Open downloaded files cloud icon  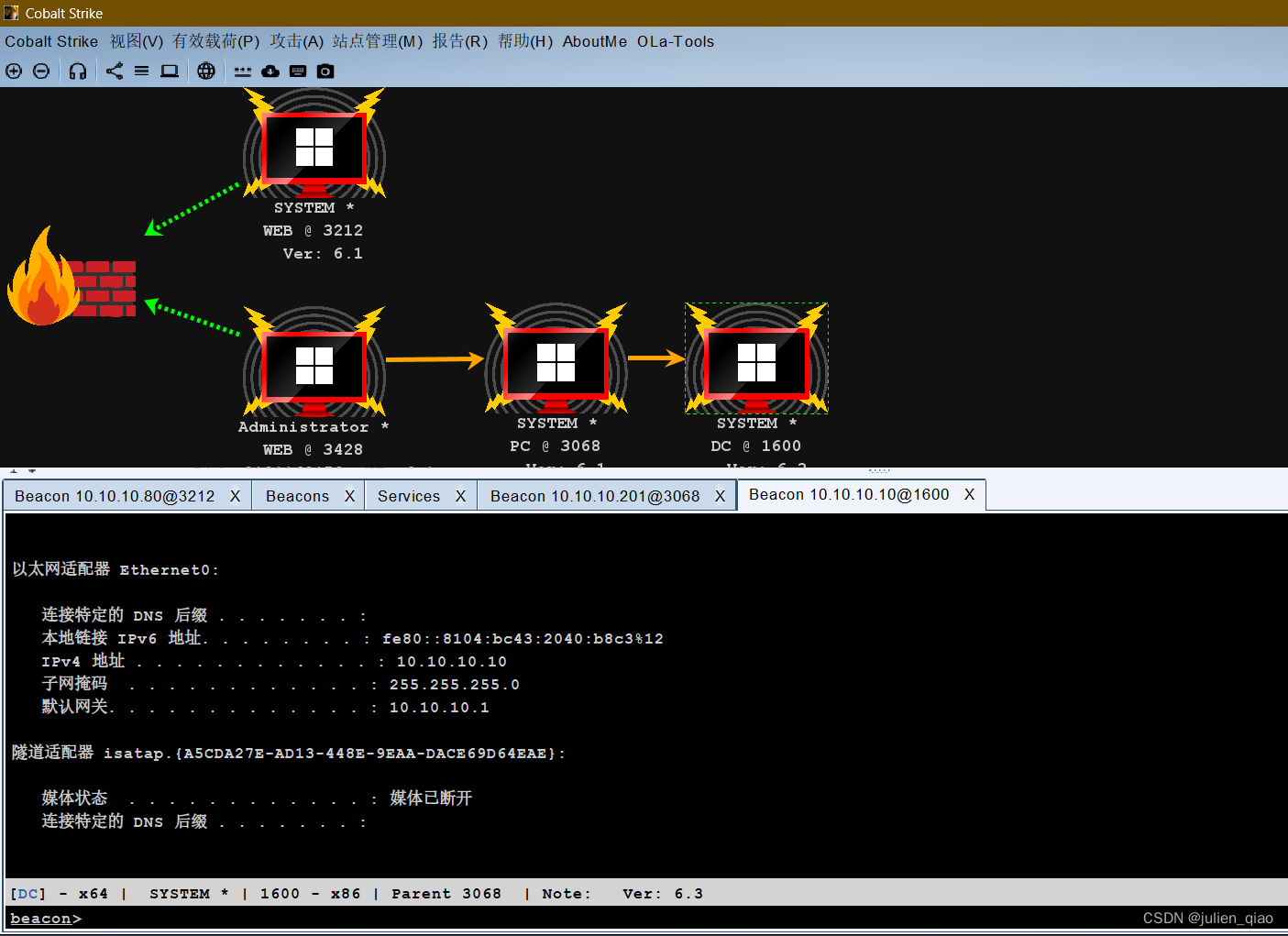[x=270, y=71]
